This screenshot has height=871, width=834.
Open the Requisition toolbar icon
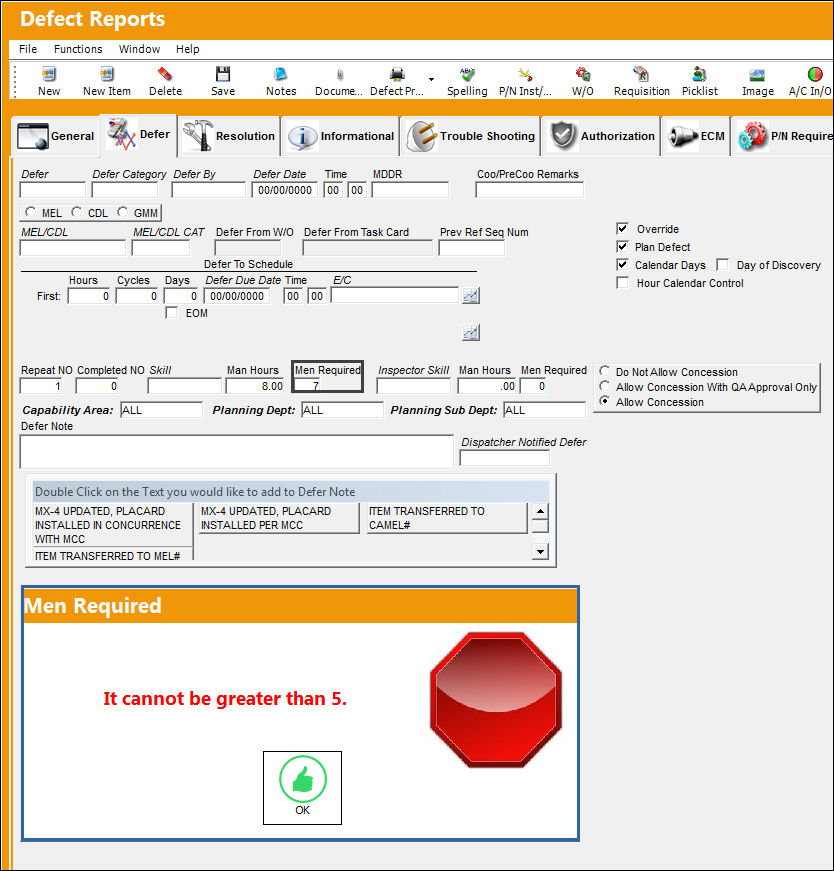[641, 74]
